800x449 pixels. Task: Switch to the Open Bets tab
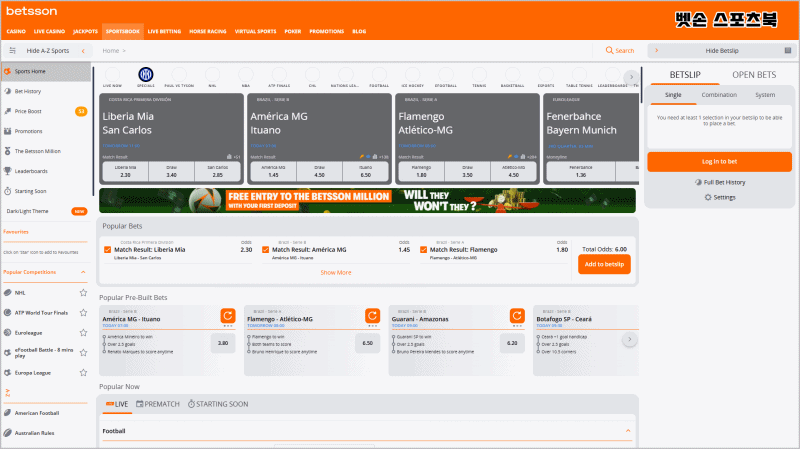point(754,74)
